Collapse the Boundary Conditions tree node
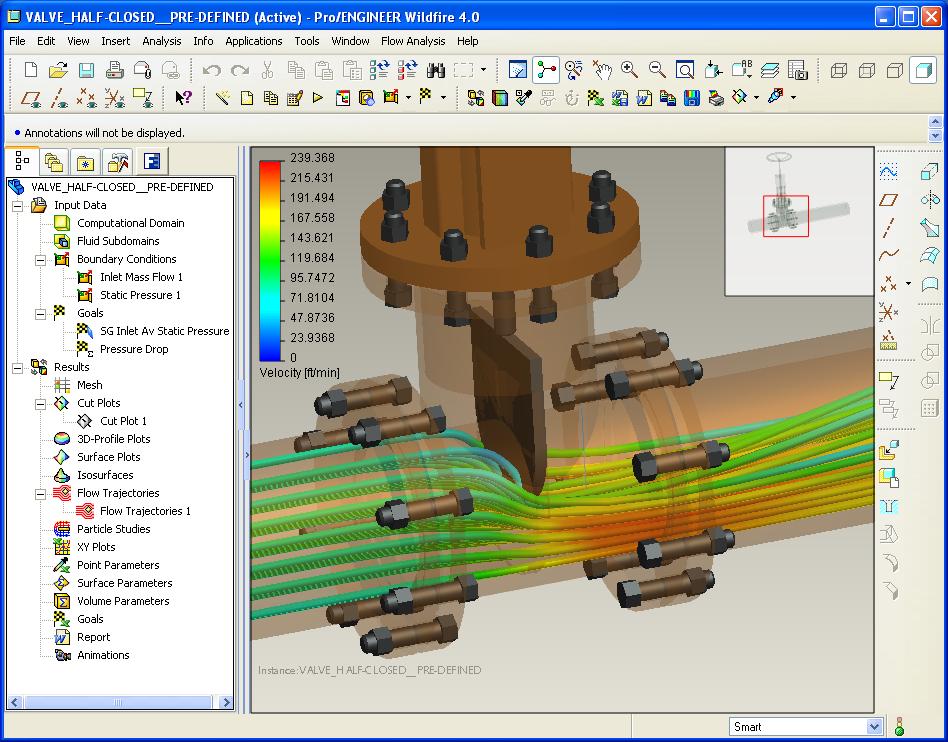The height and width of the screenshot is (742, 948). [40, 259]
